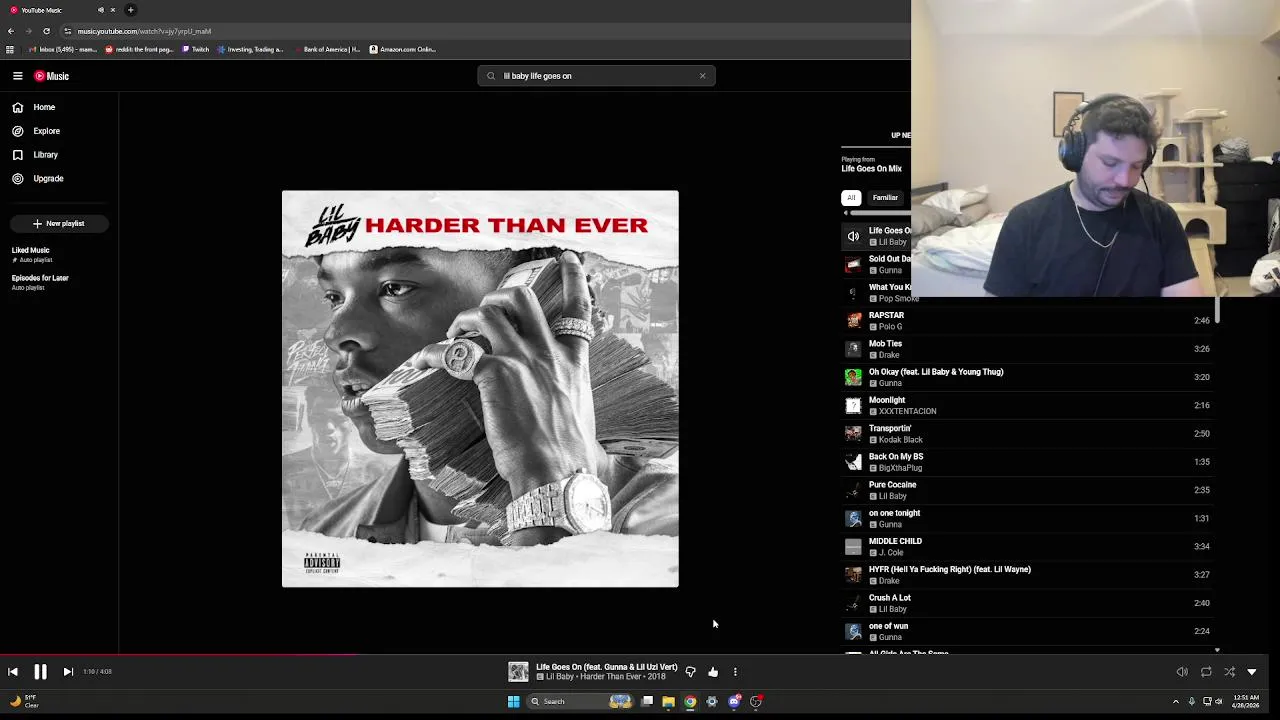
Task: Open the Library section
Action: point(35,155)
